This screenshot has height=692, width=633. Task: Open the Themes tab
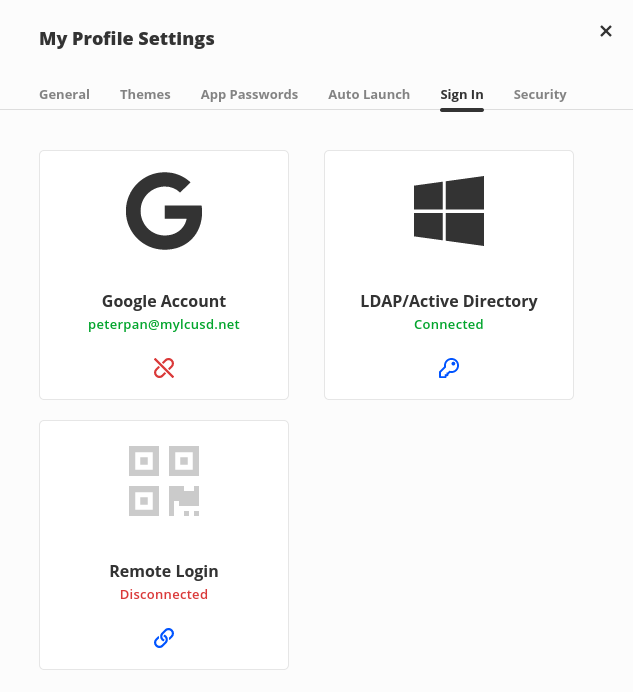click(x=145, y=94)
